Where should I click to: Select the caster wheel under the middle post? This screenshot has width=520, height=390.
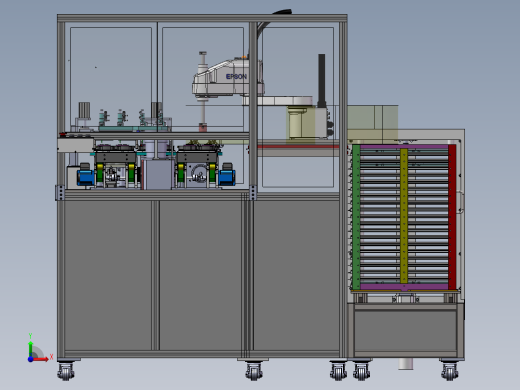[x=254, y=371]
